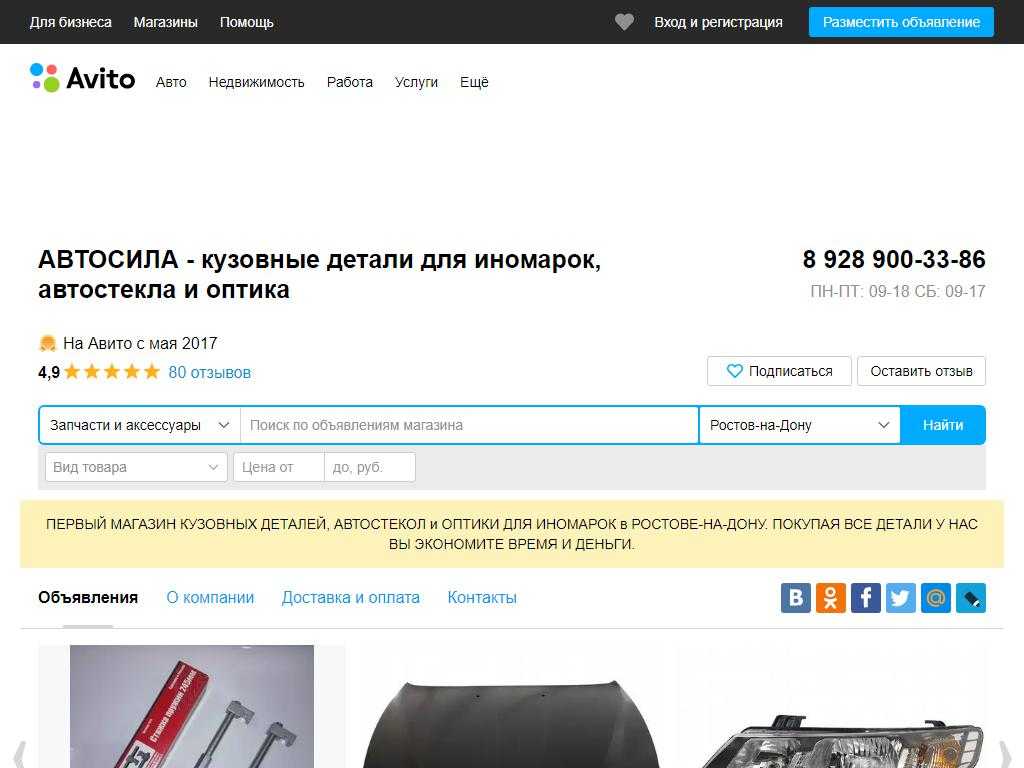Click the yellow shop description banner text
The height and width of the screenshot is (768, 1024).
tap(511, 534)
